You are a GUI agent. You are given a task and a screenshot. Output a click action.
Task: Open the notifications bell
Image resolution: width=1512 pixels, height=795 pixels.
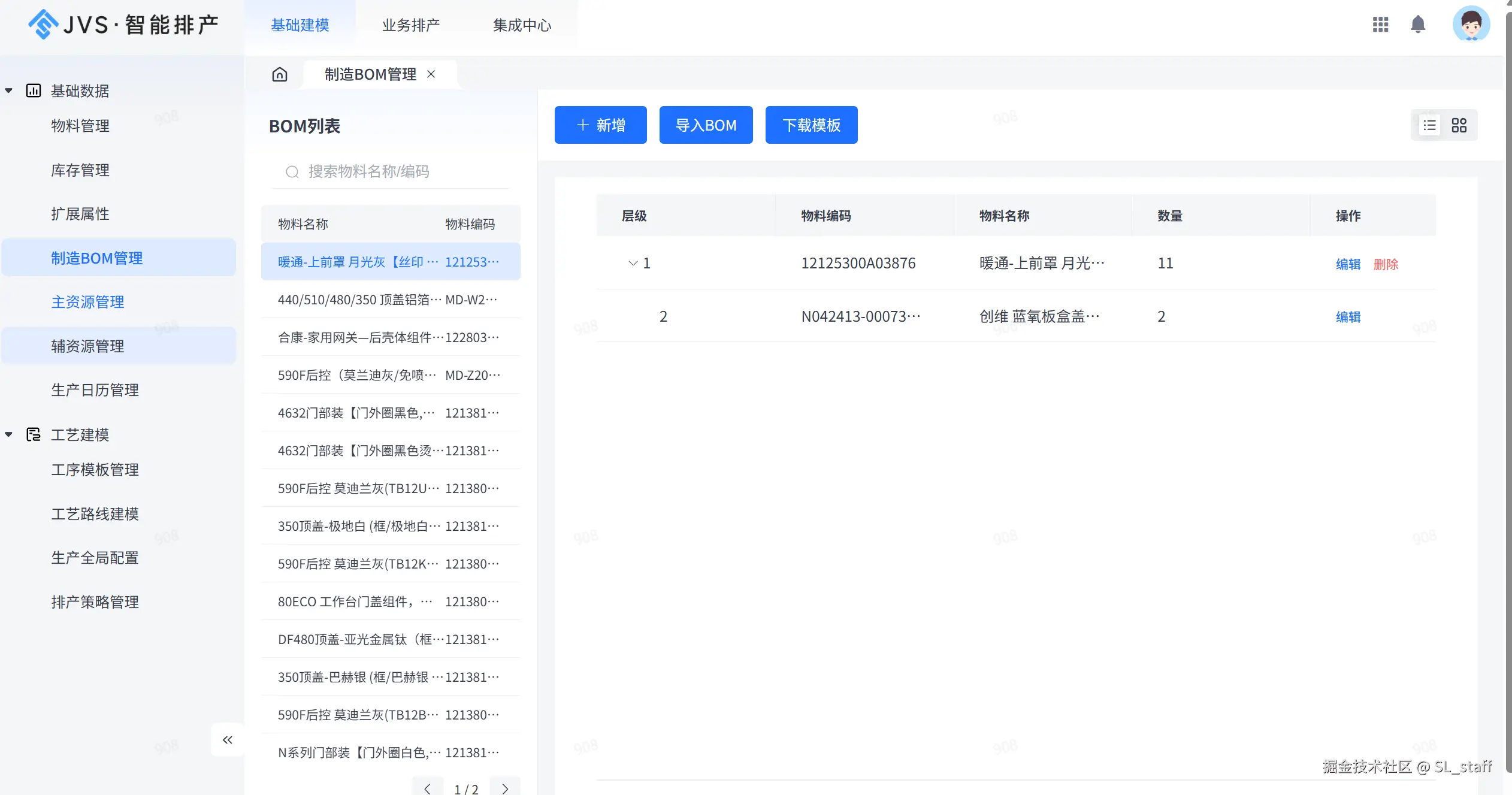1417,25
